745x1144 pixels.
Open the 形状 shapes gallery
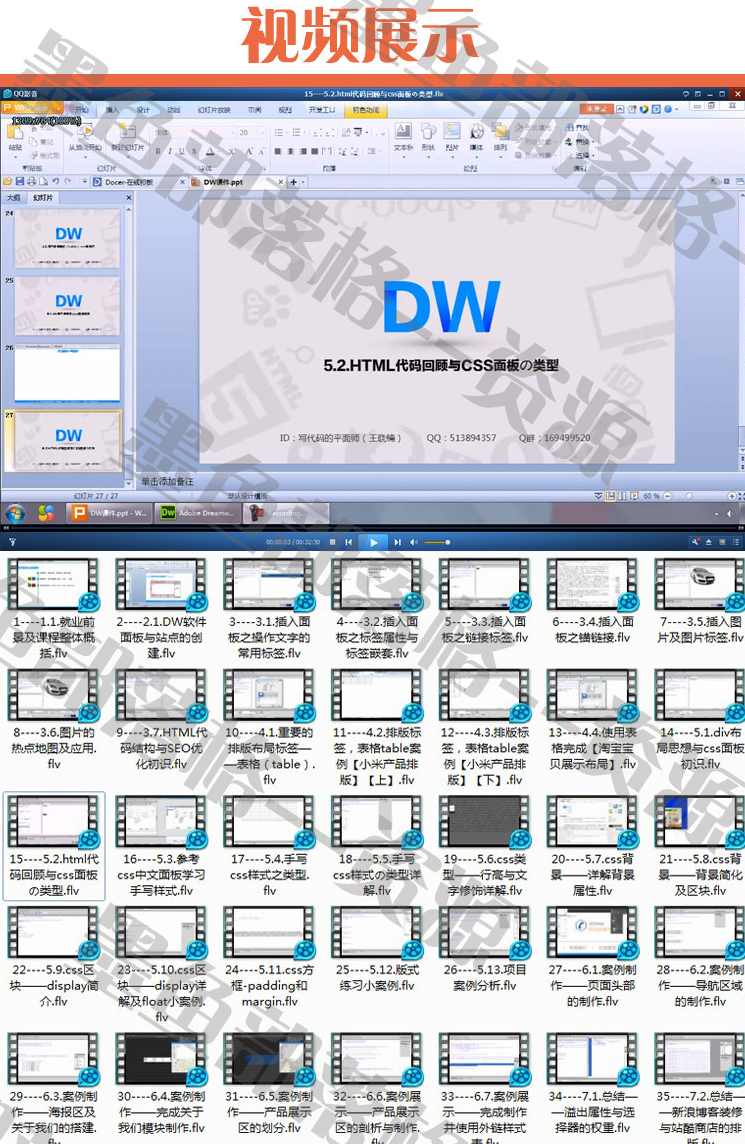click(428, 137)
